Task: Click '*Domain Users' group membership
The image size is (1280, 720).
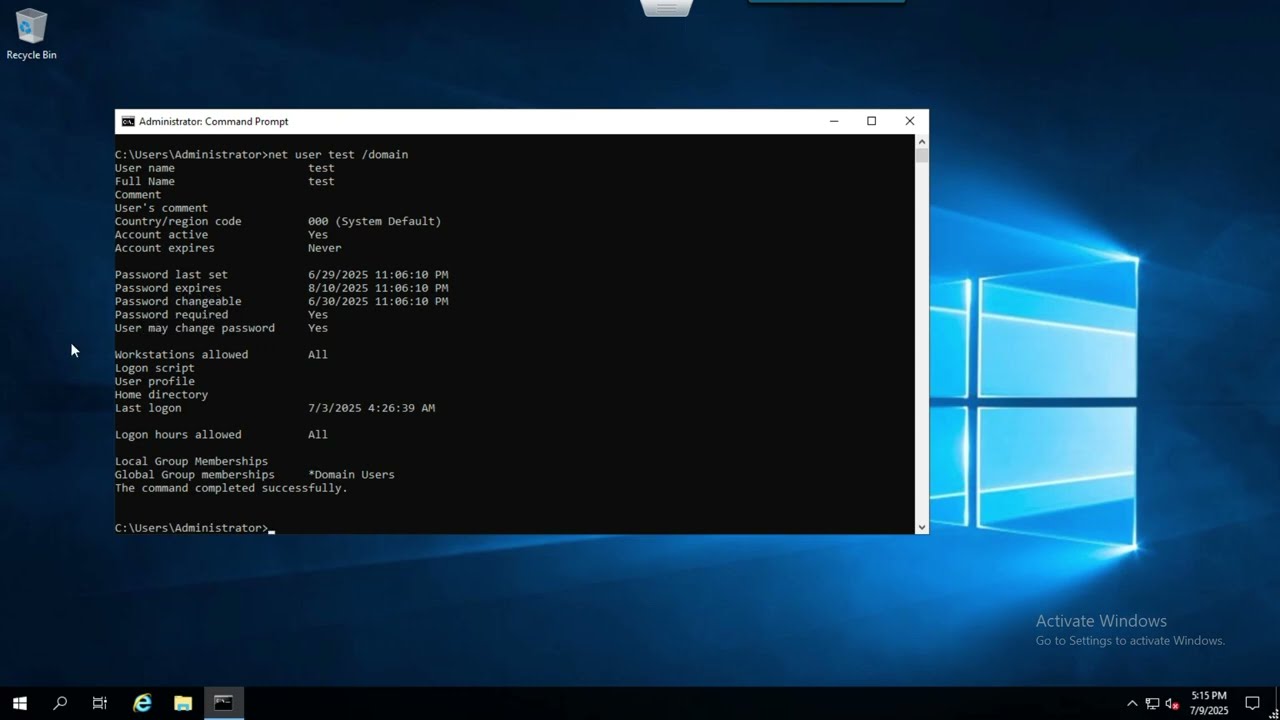Action: point(351,475)
